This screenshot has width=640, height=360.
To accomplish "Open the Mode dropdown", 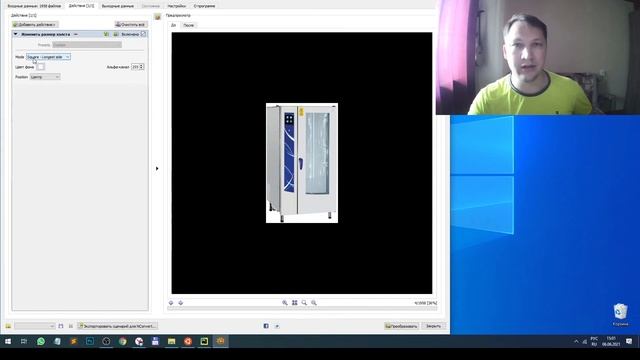I will point(48,57).
